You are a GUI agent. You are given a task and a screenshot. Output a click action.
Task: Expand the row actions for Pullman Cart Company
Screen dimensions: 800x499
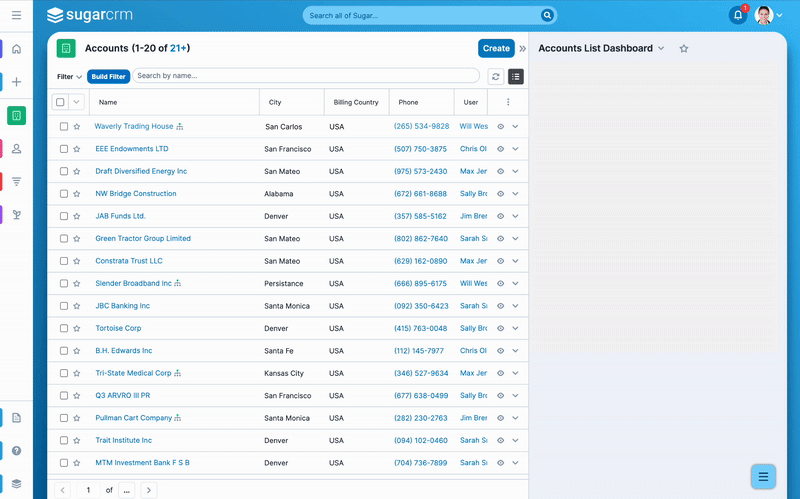(515, 418)
